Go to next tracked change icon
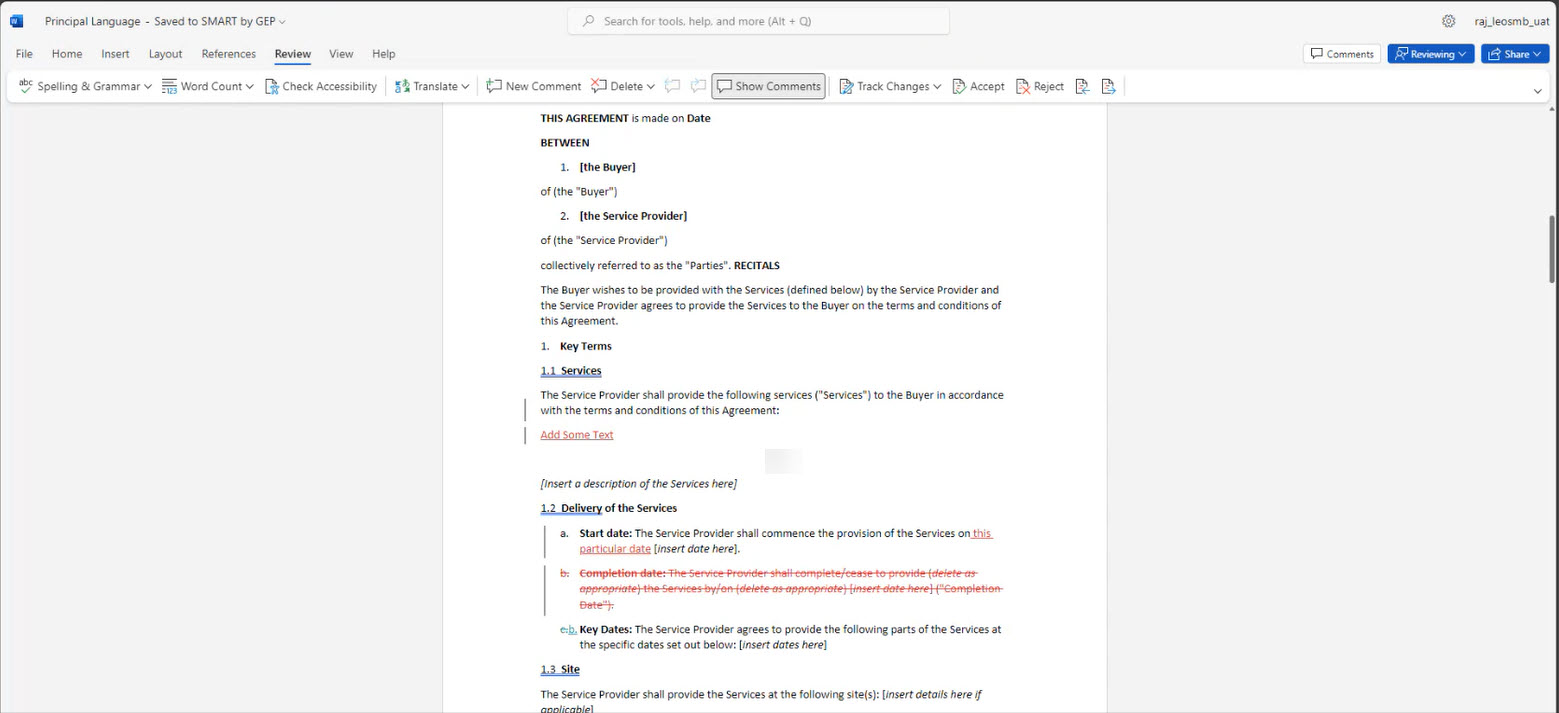This screenshot has width=1559, height=713. tap(1108, 87)
